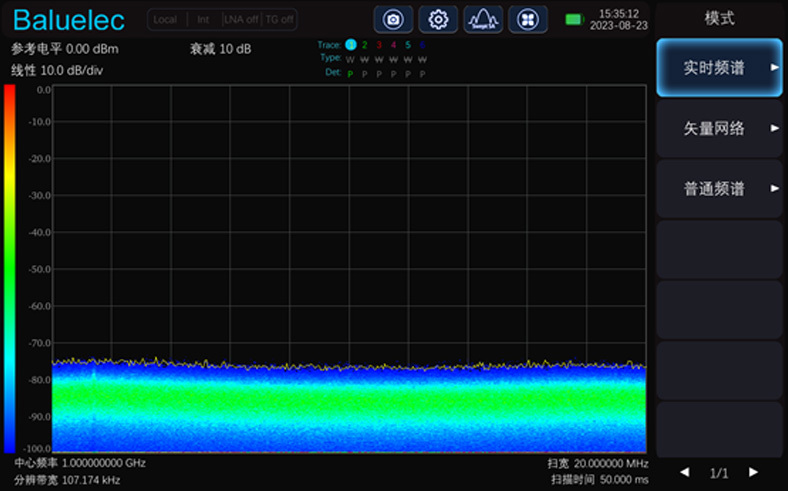The height and width of the screenshot is (491, 788).
Task: Click 参考电平 0.00 dBm value
Action: pos(65,49)
